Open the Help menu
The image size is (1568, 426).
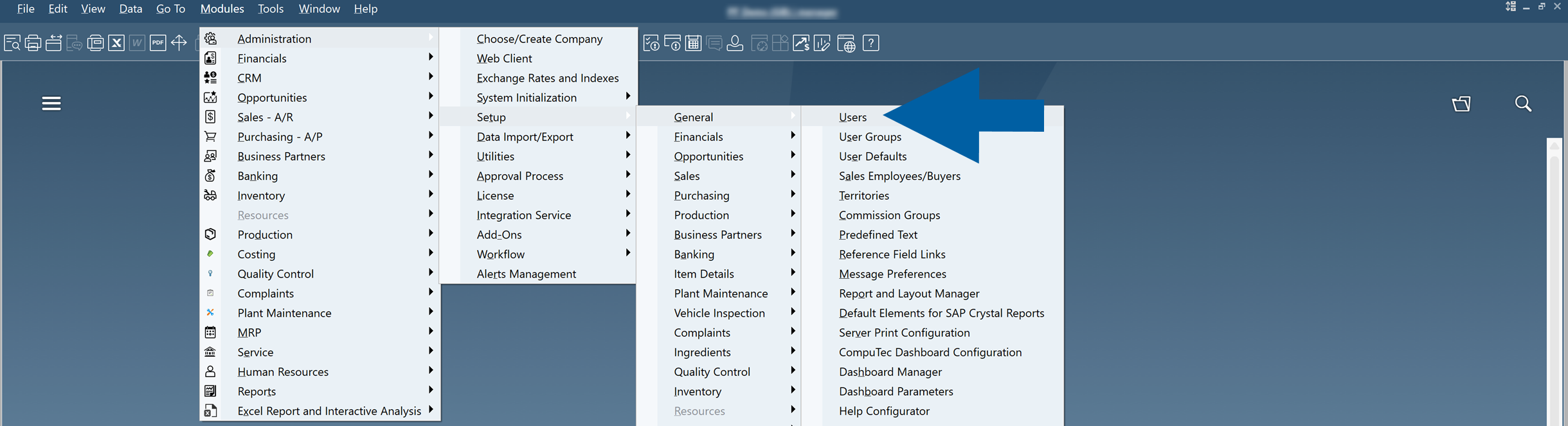[365, 9]
